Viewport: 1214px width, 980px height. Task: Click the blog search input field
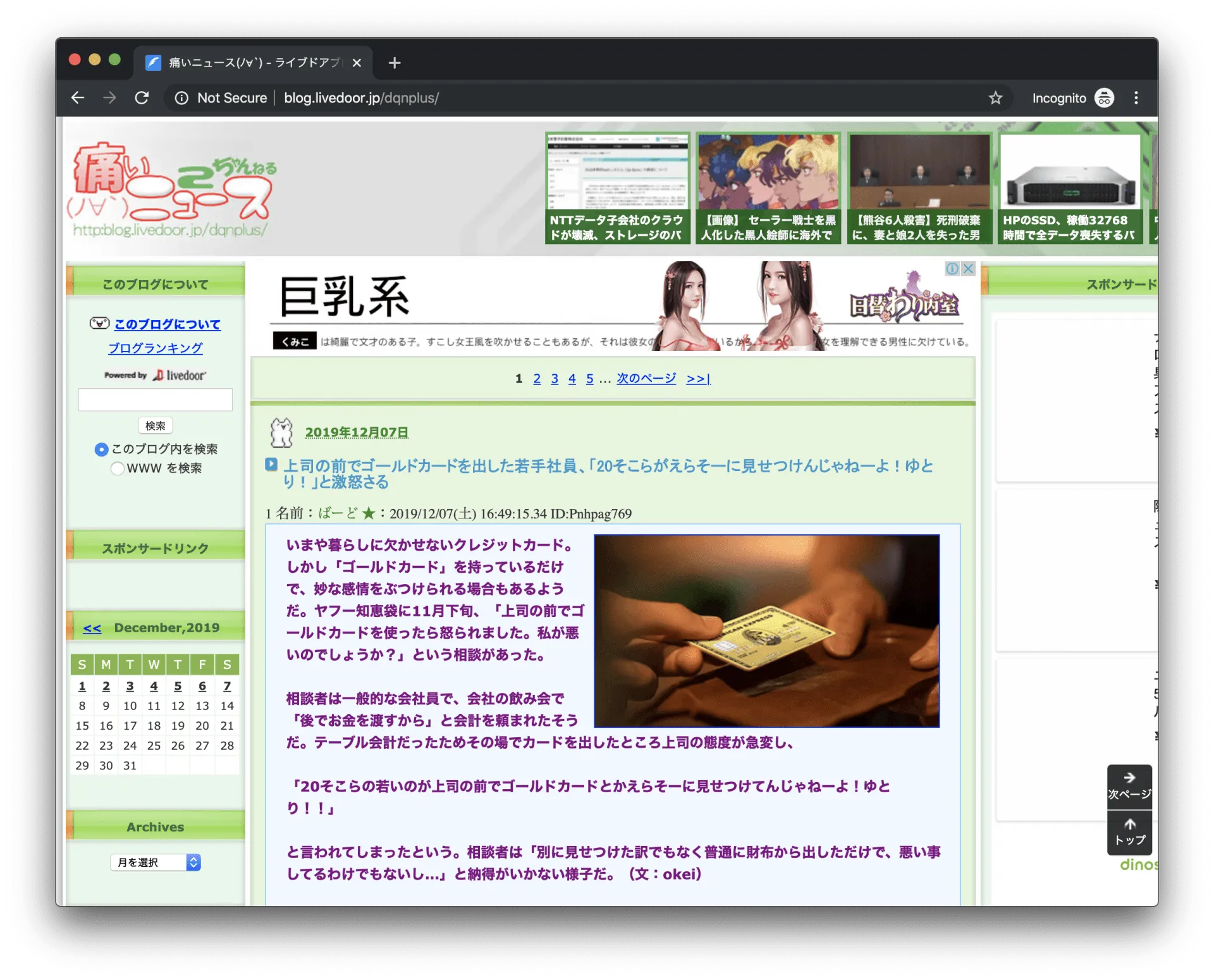click(155, 400)
